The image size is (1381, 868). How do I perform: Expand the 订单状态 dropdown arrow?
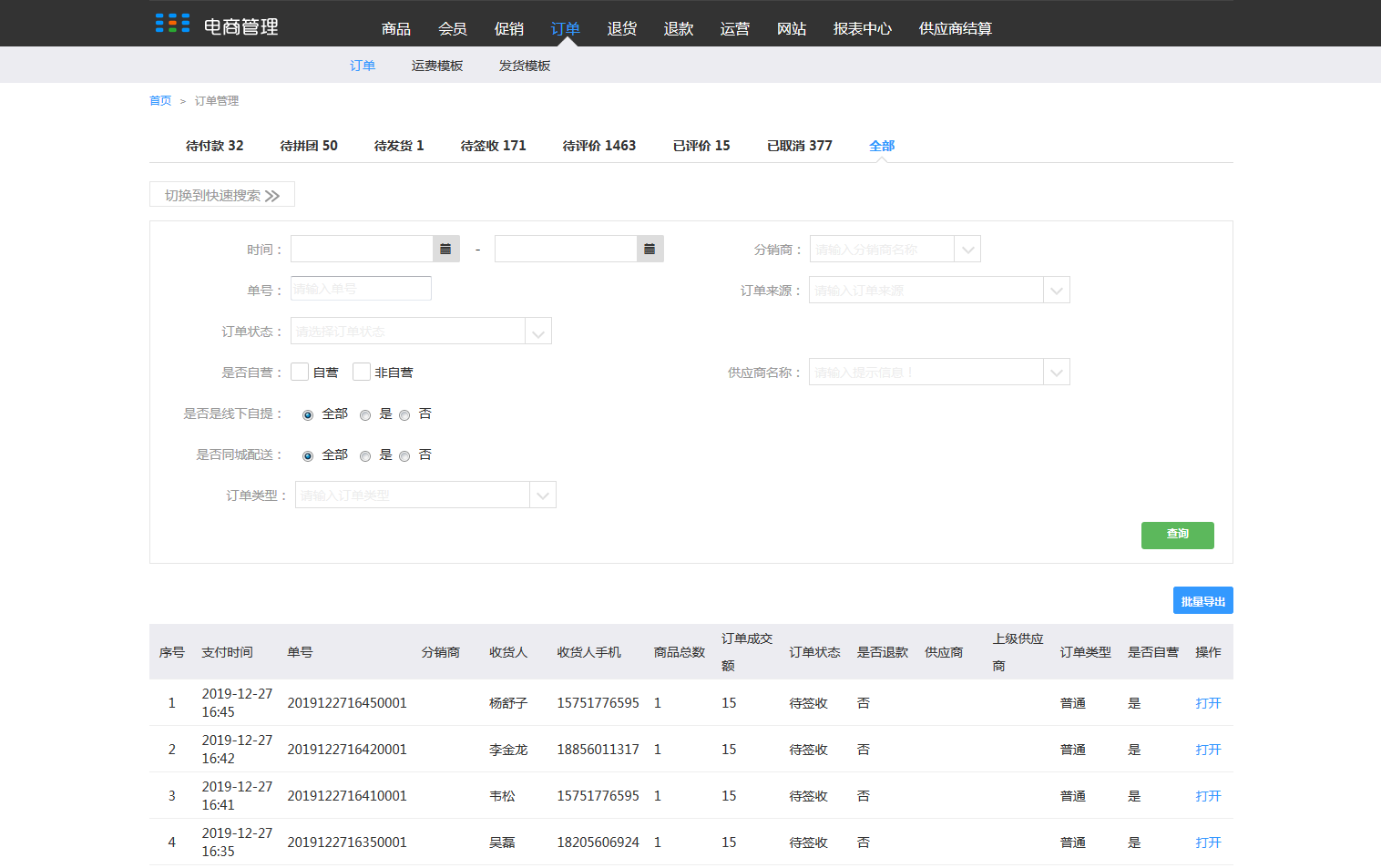(x=538, y=331)
